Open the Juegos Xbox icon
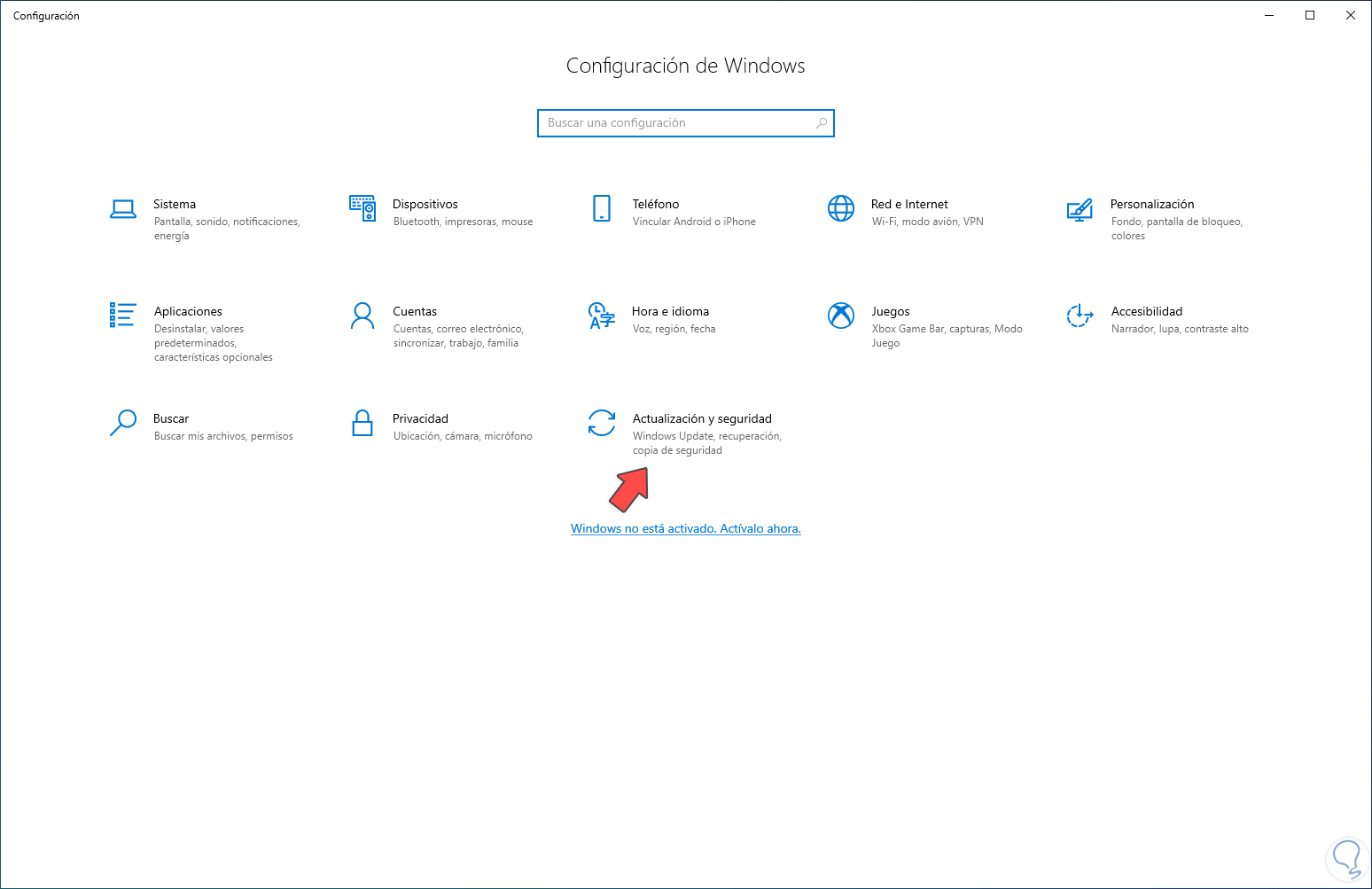Screen dimensions: 1372x889 coord(841,315)
